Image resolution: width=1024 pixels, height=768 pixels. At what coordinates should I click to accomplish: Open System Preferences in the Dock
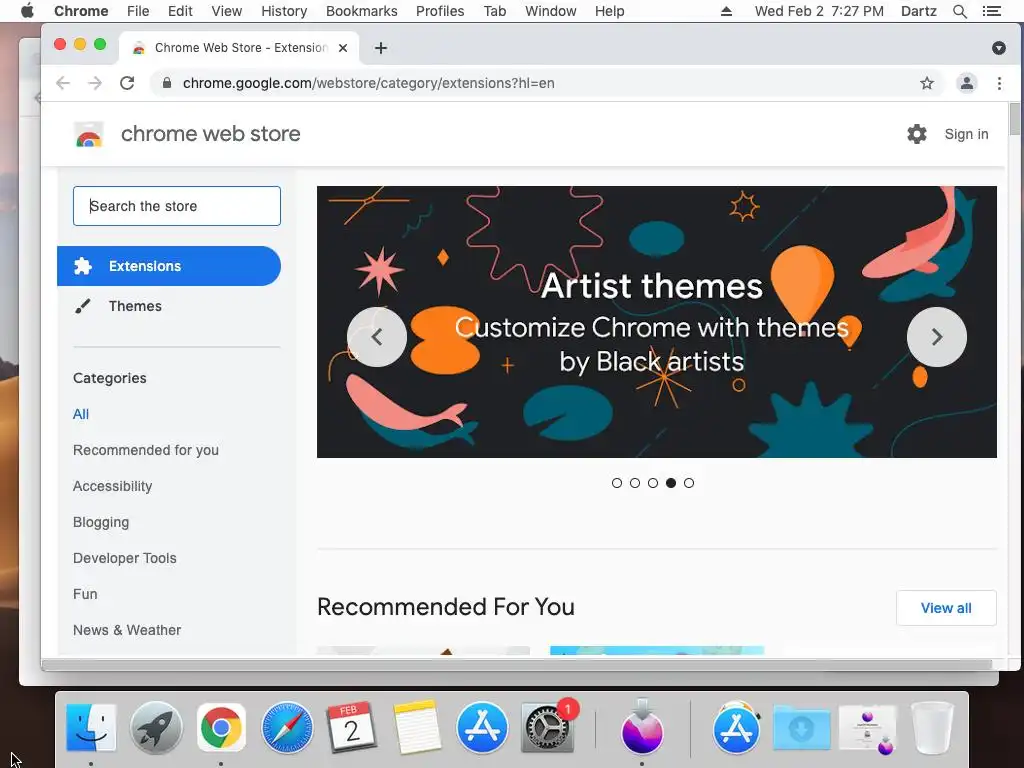[x=547, y=728]
